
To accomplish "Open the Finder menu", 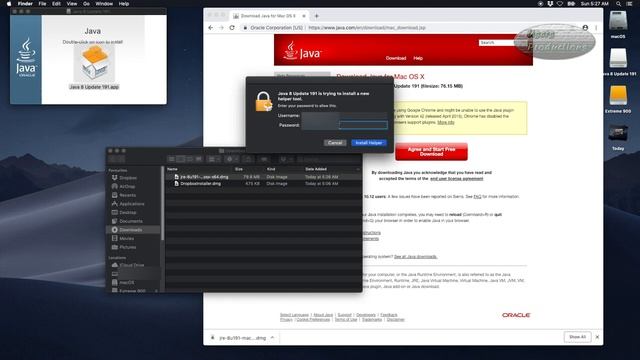I will click(x=25, y=4).
